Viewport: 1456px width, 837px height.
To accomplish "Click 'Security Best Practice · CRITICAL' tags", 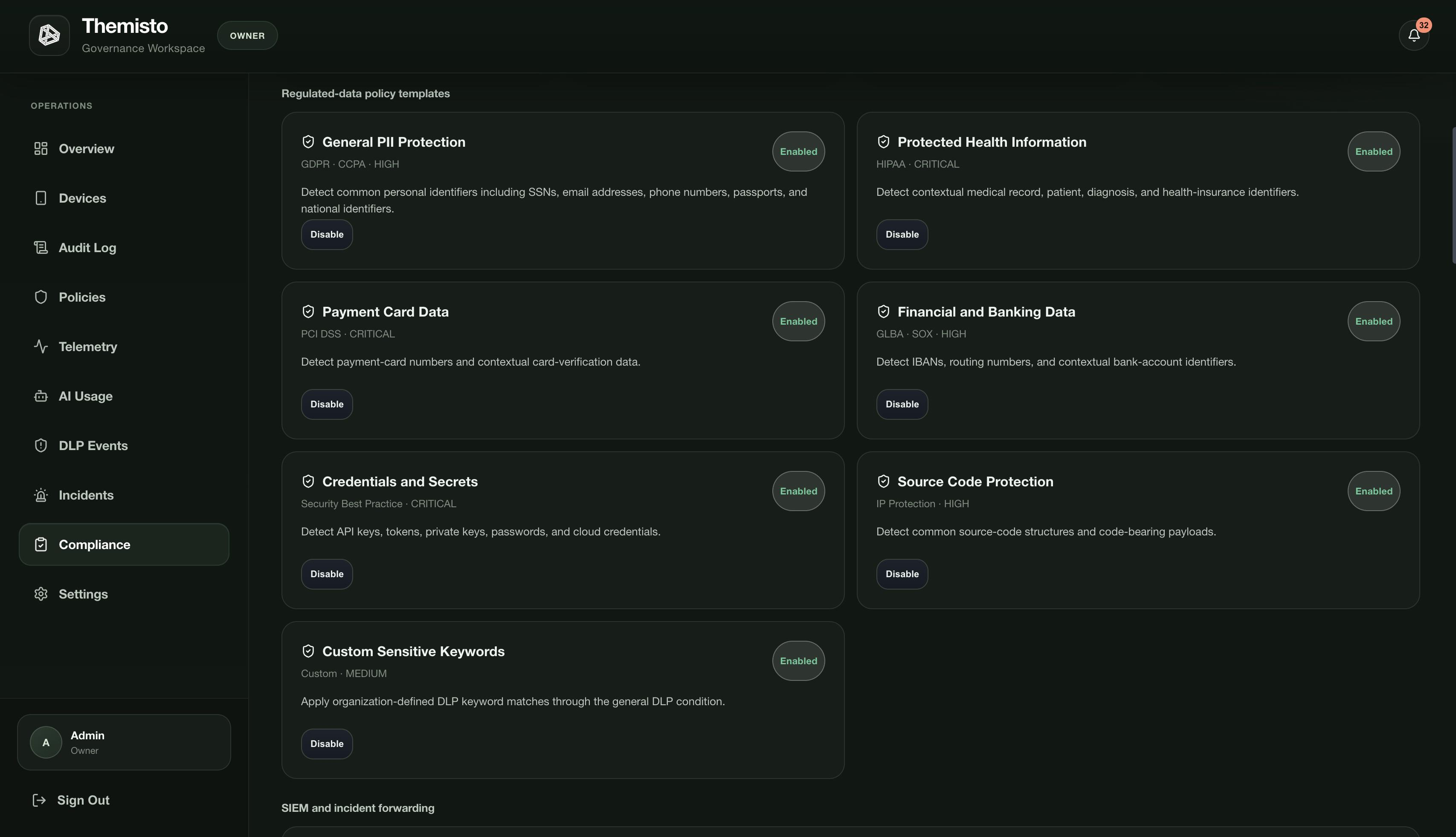I will click(x=378, y=503).
